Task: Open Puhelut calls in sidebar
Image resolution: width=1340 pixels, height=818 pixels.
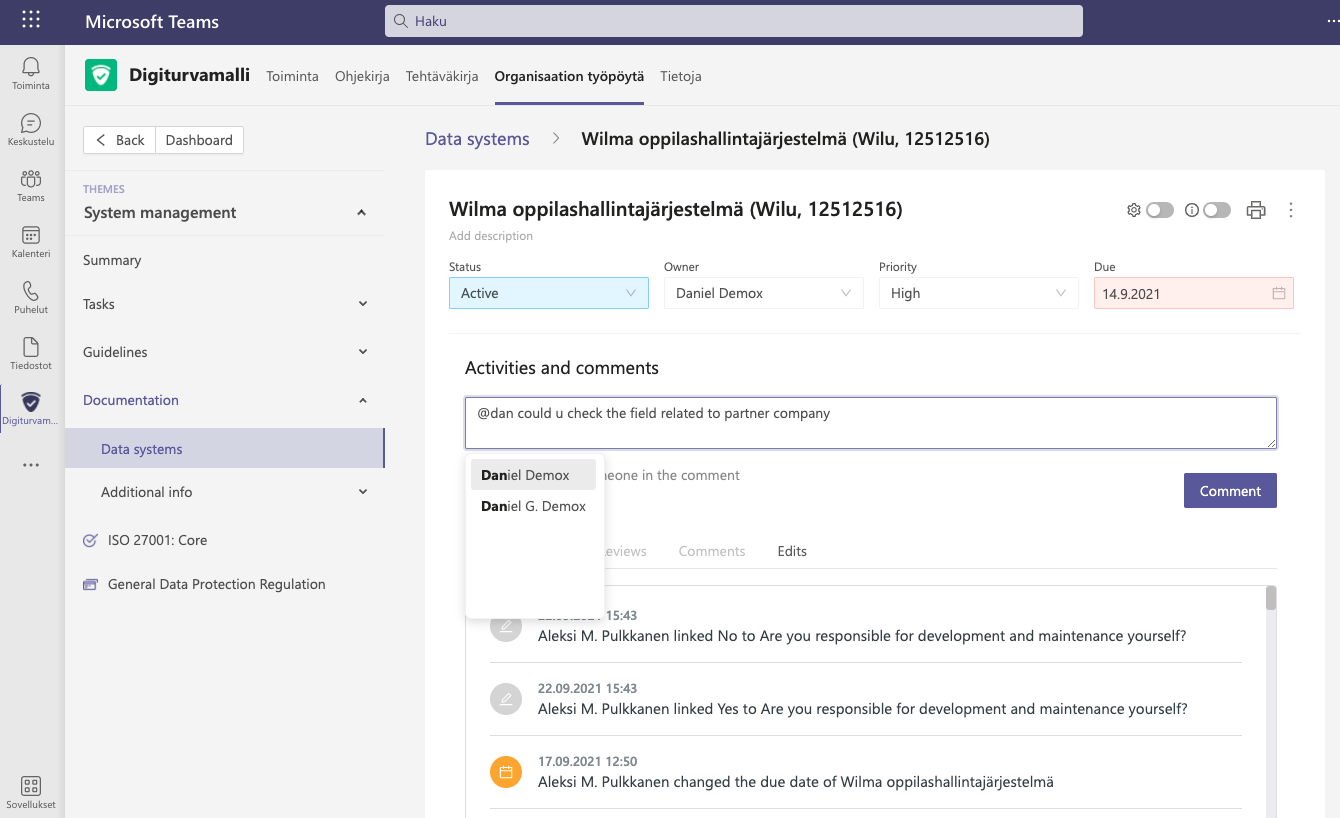Action: pos(31,297)
